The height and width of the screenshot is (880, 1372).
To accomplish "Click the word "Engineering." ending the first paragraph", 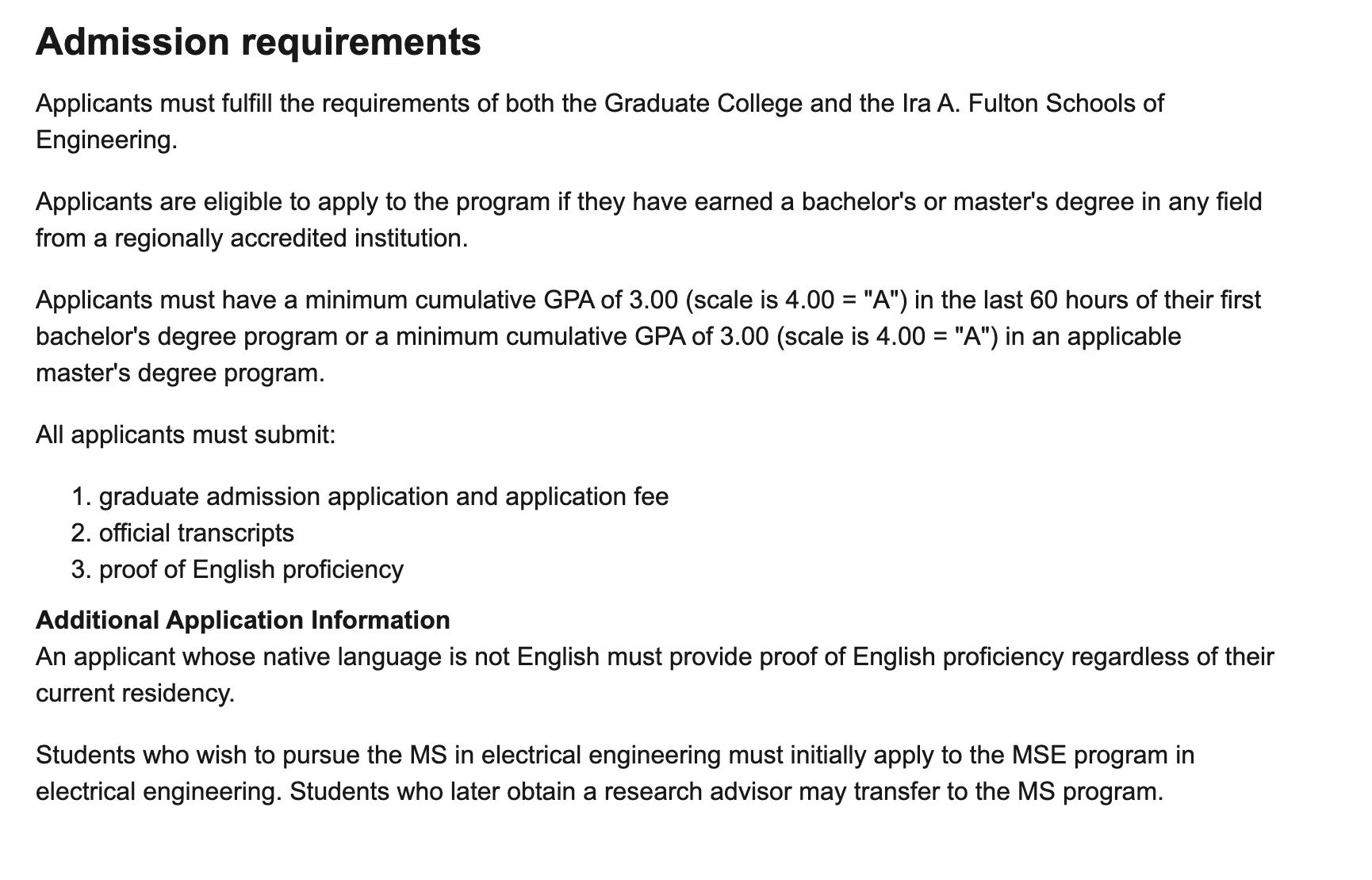I will coord(106,140).
